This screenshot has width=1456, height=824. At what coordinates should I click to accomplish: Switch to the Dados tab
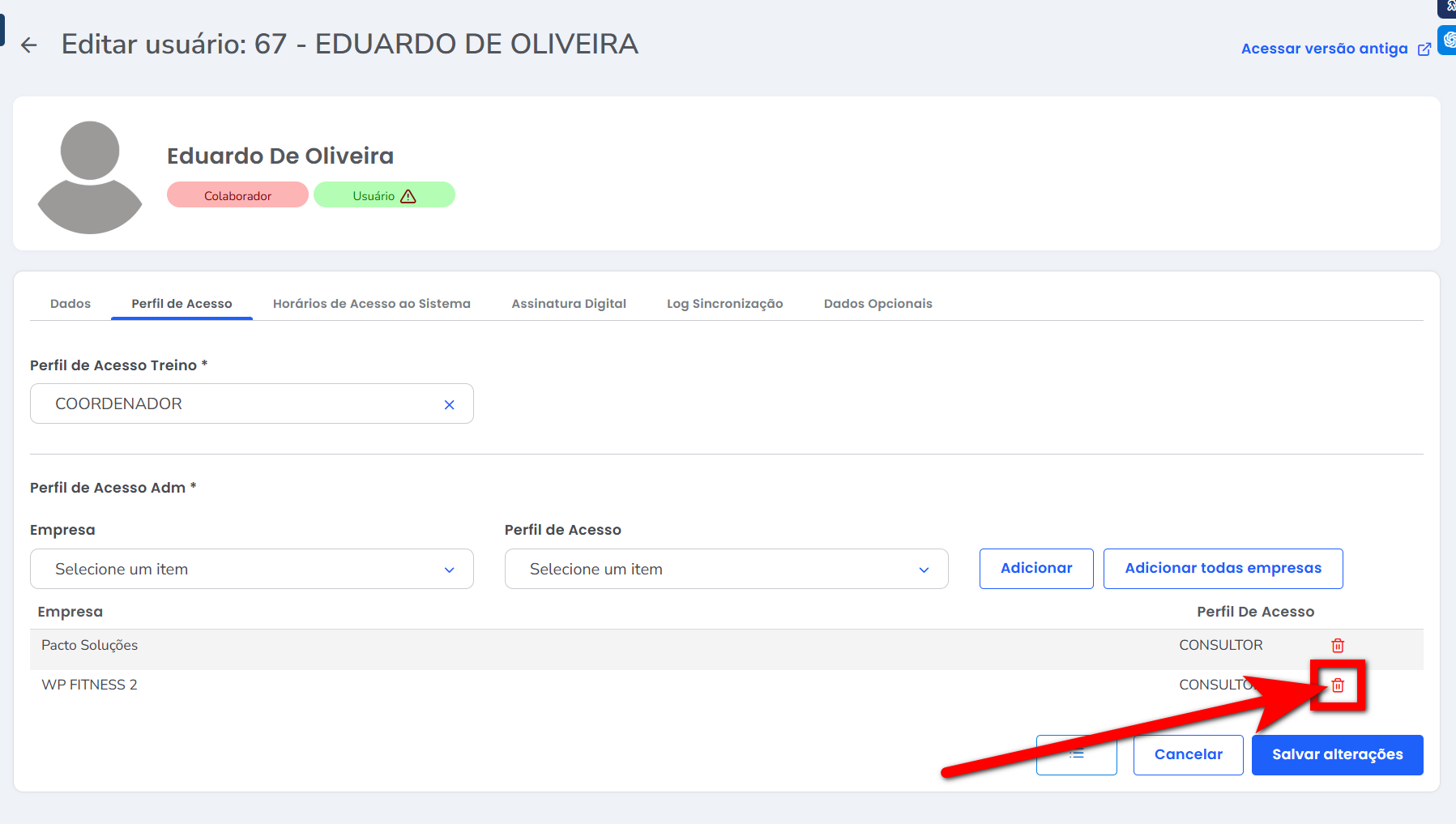point(70,304)
